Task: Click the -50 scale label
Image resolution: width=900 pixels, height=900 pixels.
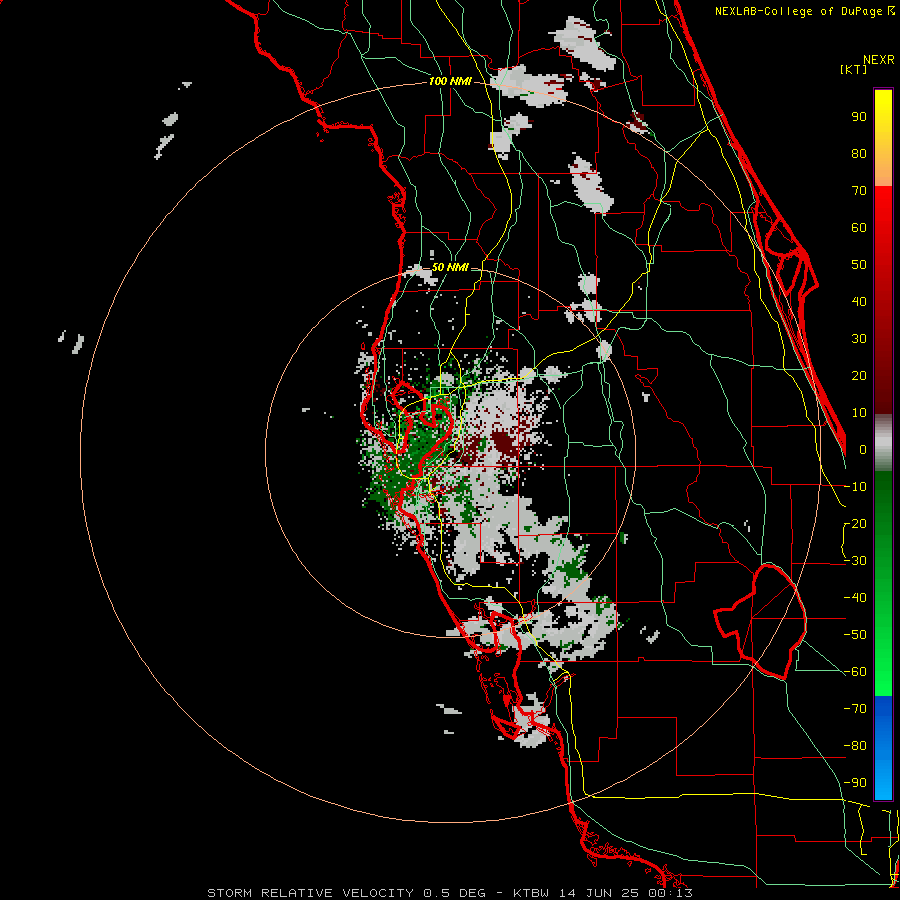Action: click(855, 635)
